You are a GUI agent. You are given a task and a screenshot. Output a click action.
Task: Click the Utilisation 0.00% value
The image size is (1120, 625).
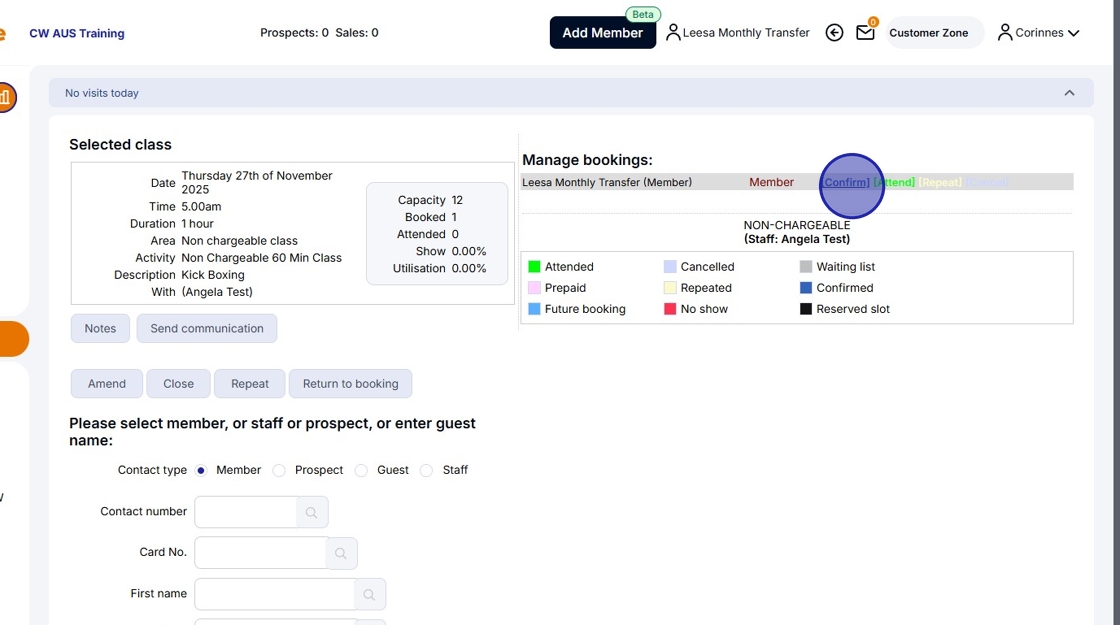(x=469, y=269)
